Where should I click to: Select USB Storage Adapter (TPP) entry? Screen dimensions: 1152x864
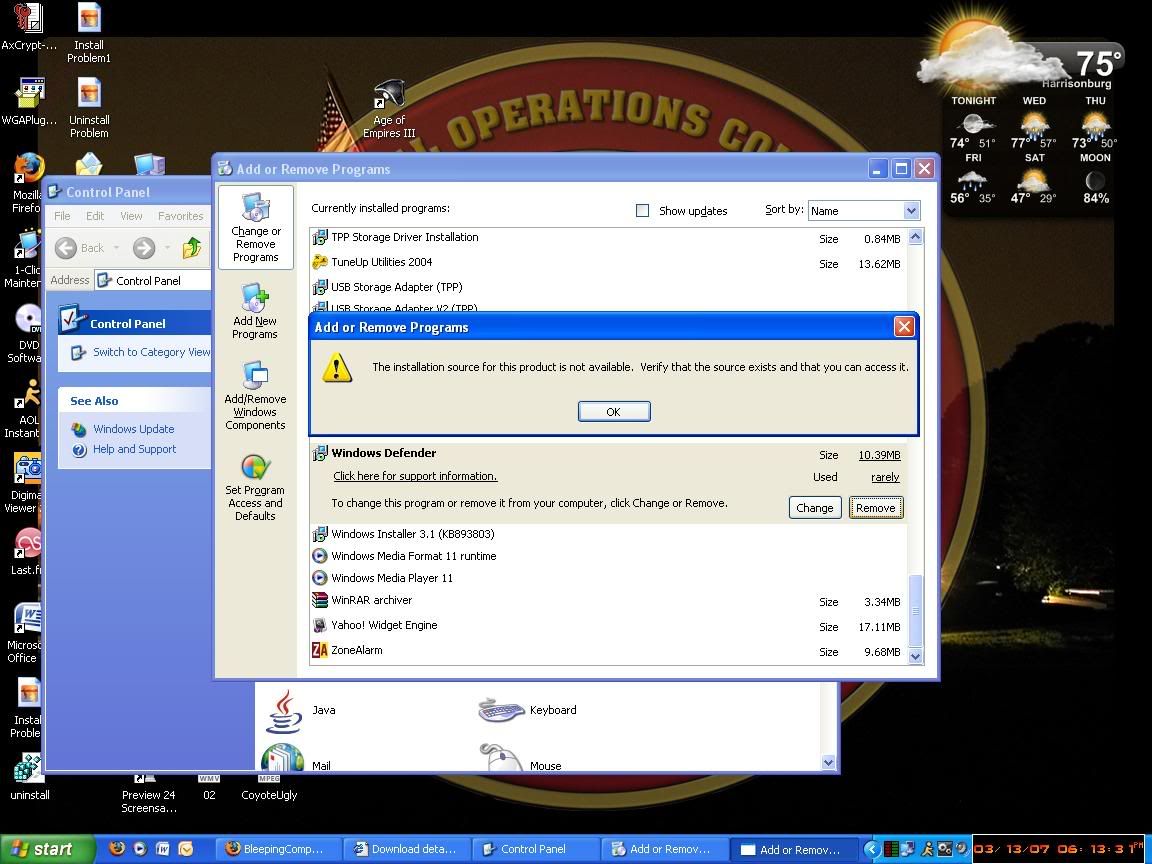608,287
